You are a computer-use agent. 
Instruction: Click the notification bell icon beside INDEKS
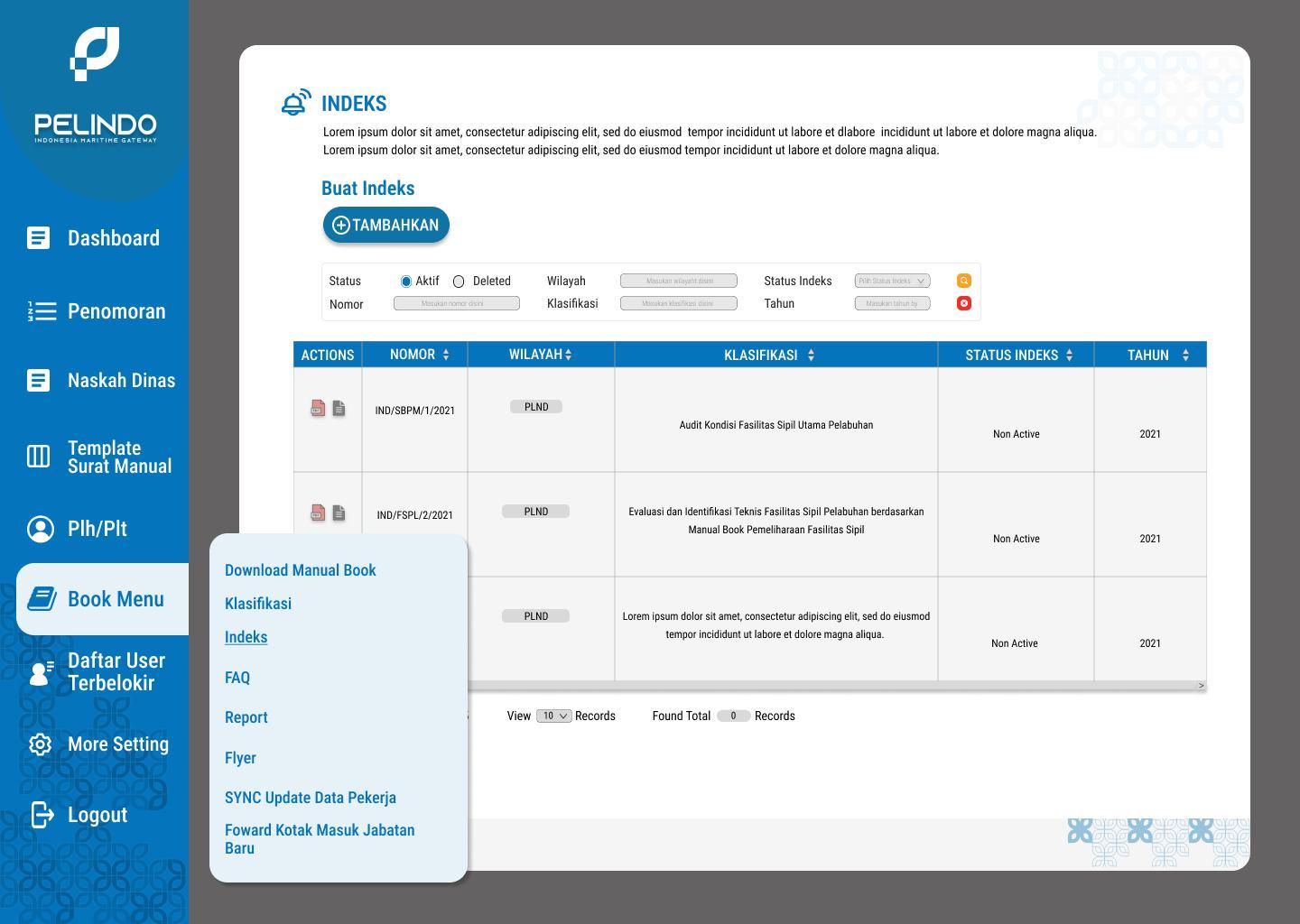296,103
